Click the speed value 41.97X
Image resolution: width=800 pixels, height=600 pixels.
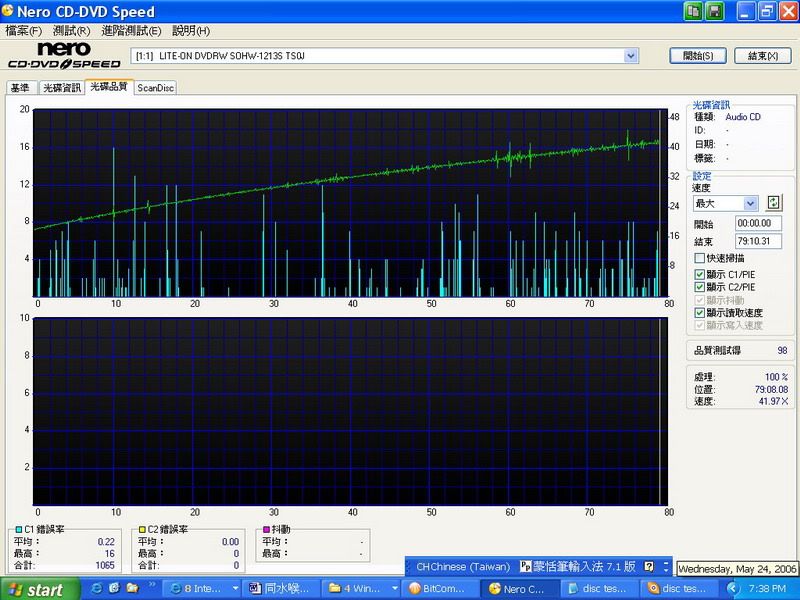click(773, 401)
